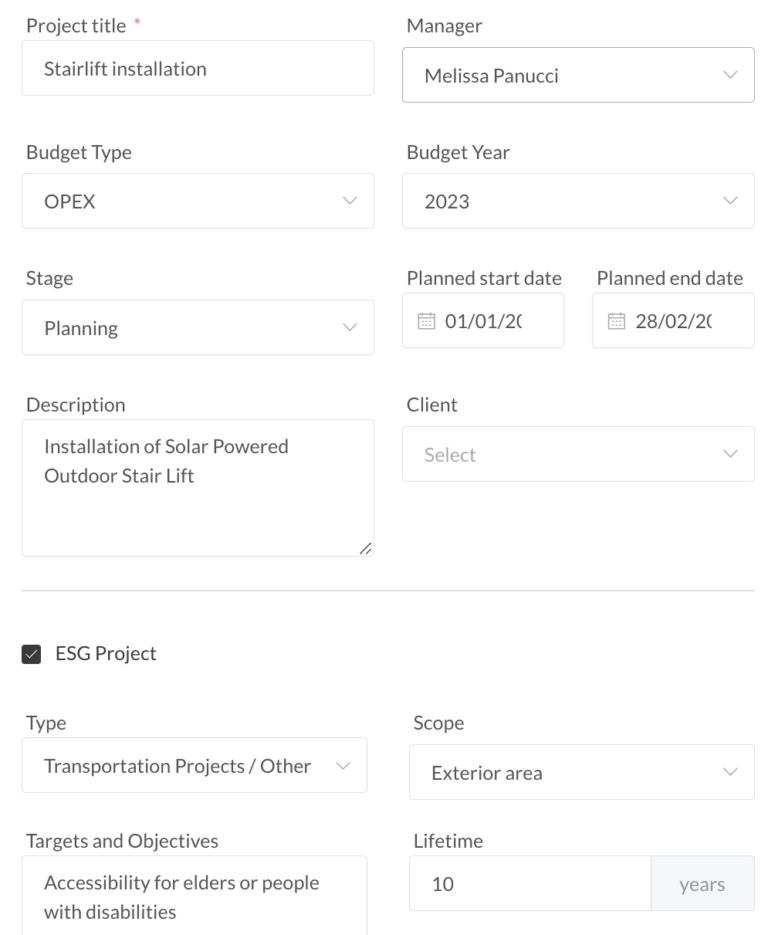Viewport: 768px width, 935px height.
Task: Open the Budget Year 2023 dropdown
Action: pyautogui.click(x=730, y=201)
